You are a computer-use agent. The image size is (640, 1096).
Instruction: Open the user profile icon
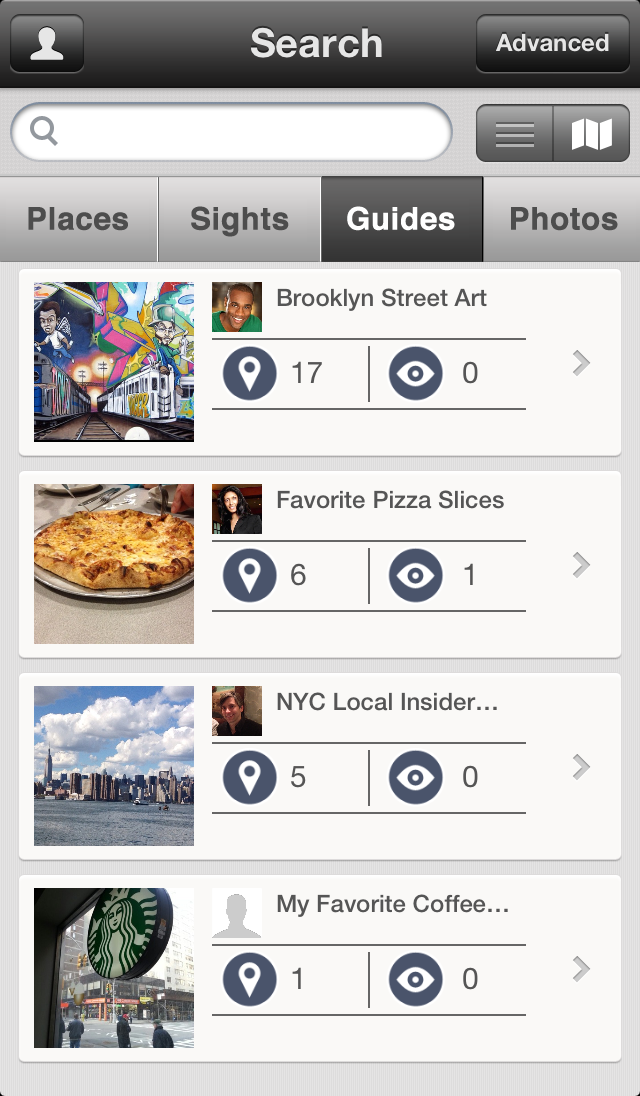click(47, 44)
